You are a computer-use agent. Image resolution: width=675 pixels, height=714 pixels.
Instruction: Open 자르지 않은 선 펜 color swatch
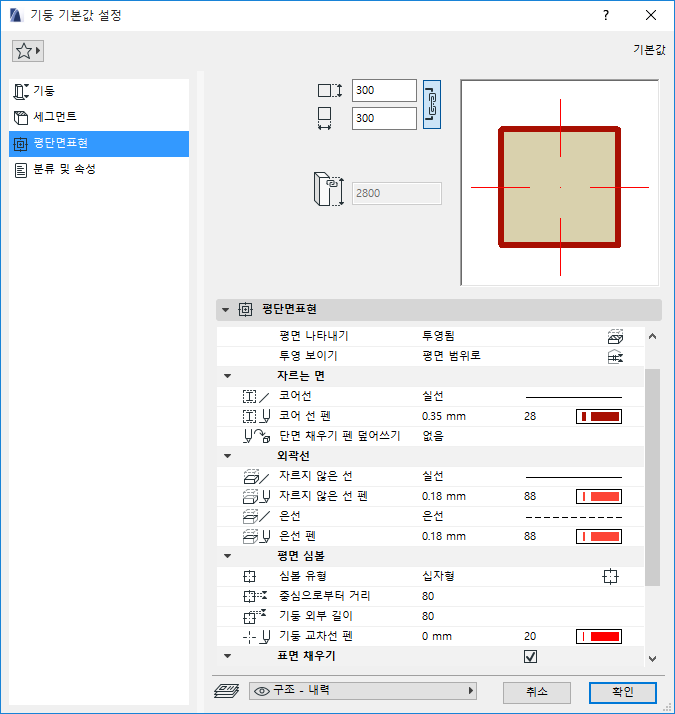pyautogui.click(x=599, y=496)
